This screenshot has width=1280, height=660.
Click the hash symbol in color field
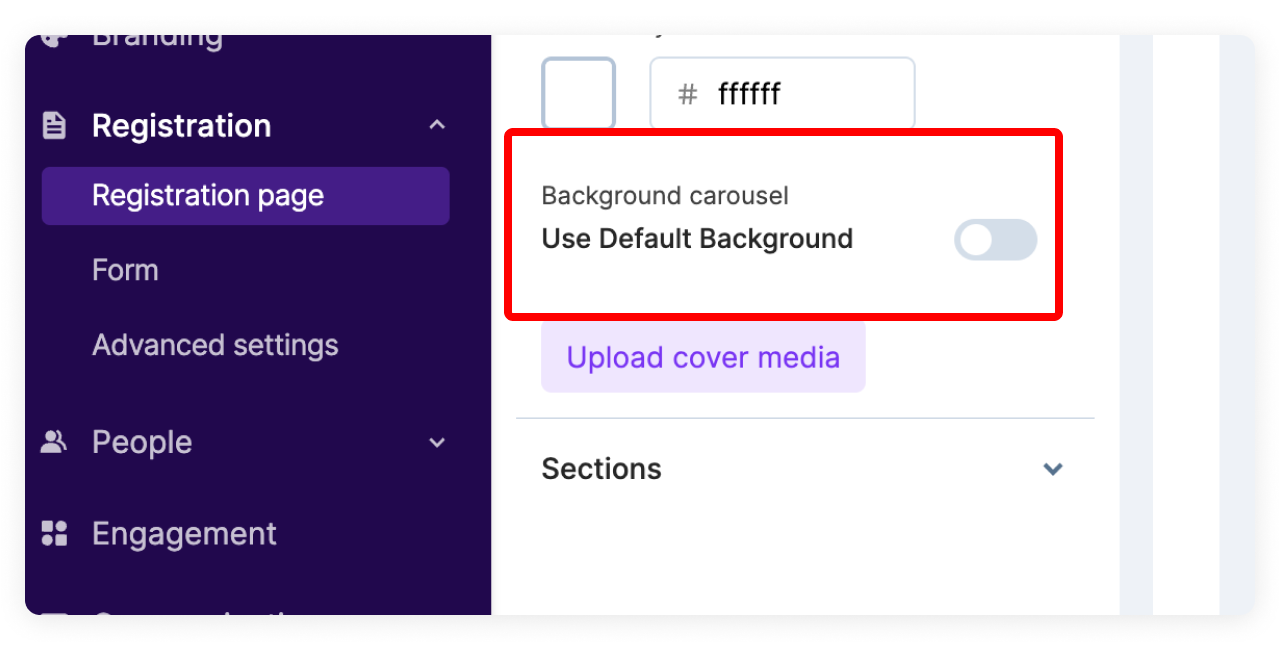pos(687,95)
